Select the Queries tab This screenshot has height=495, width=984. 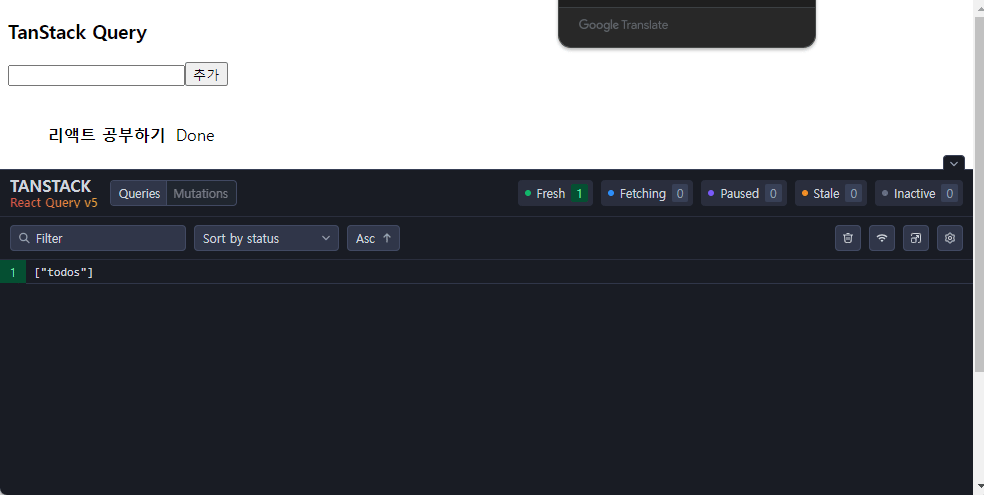click(x=139, y=193)
